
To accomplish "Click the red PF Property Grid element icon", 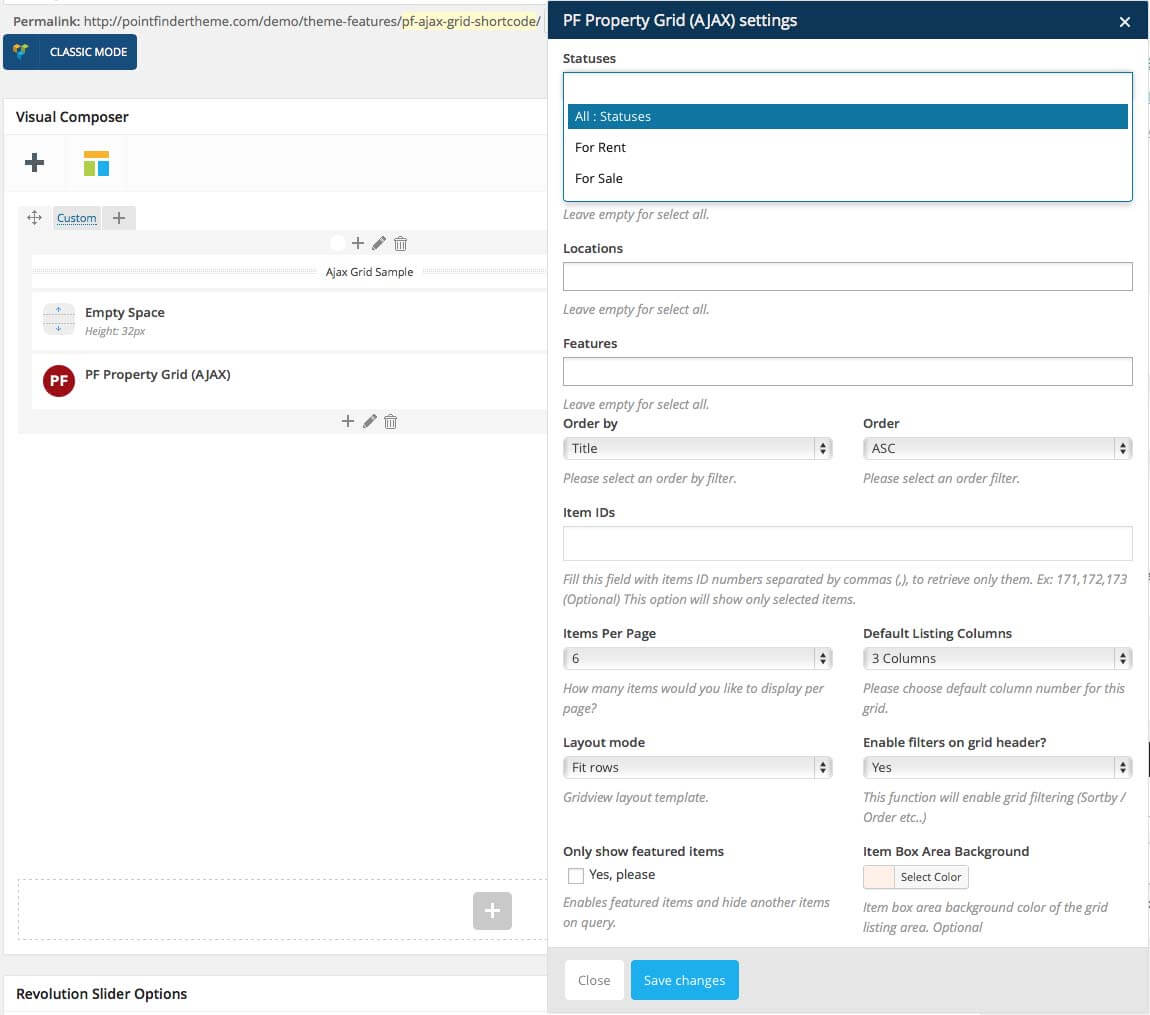I will coord(59,380).
